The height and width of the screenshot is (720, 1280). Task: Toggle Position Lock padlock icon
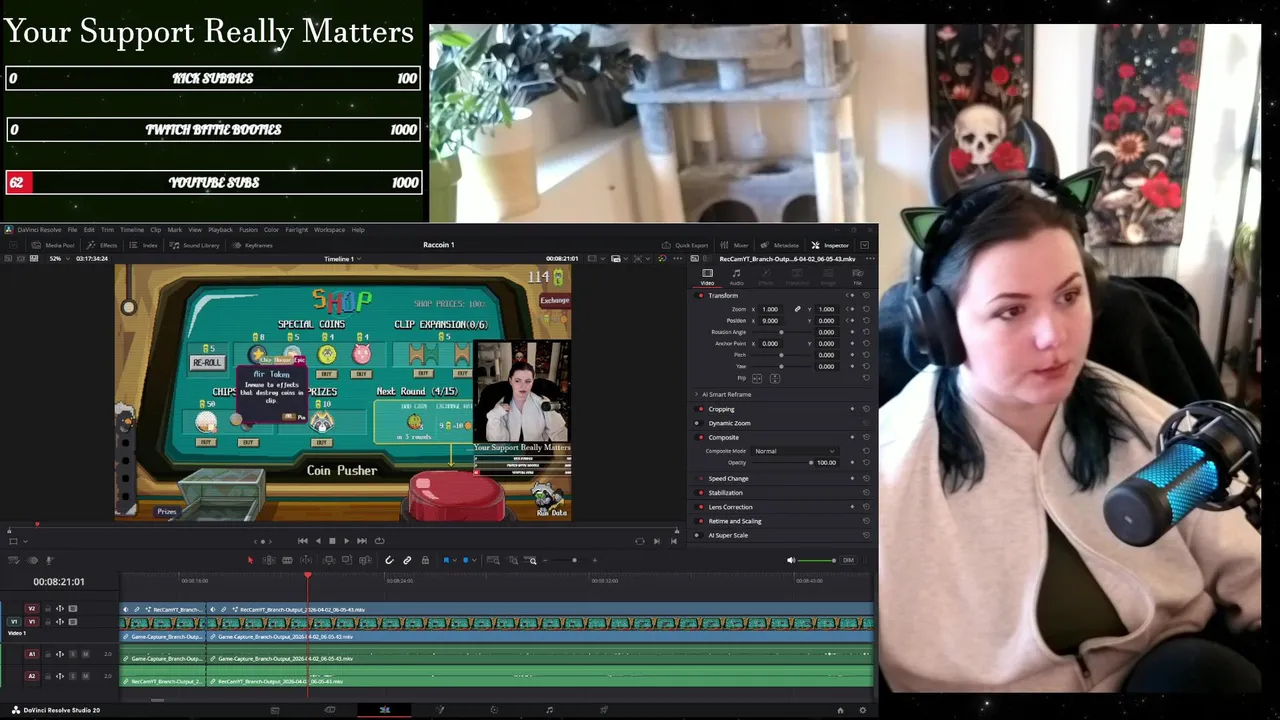click(425, 560)
